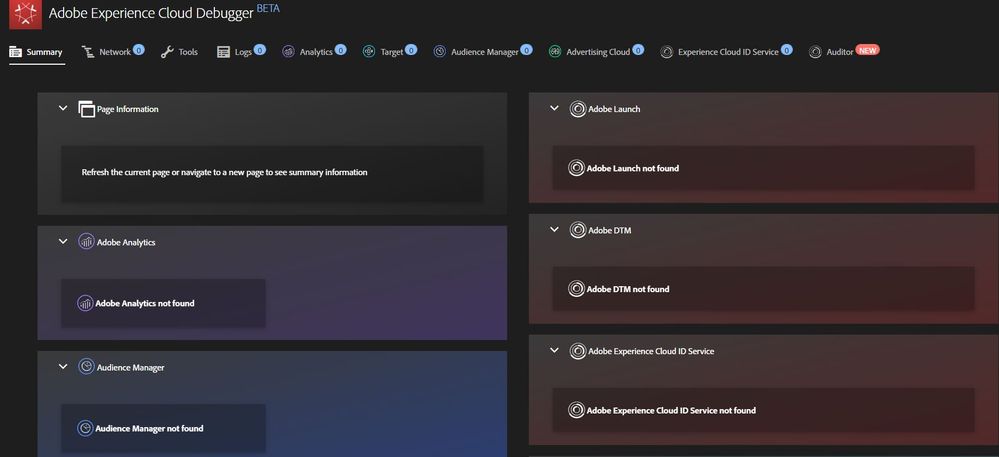Open the Auditor tab
999x457 pixels.
[844, 52]
